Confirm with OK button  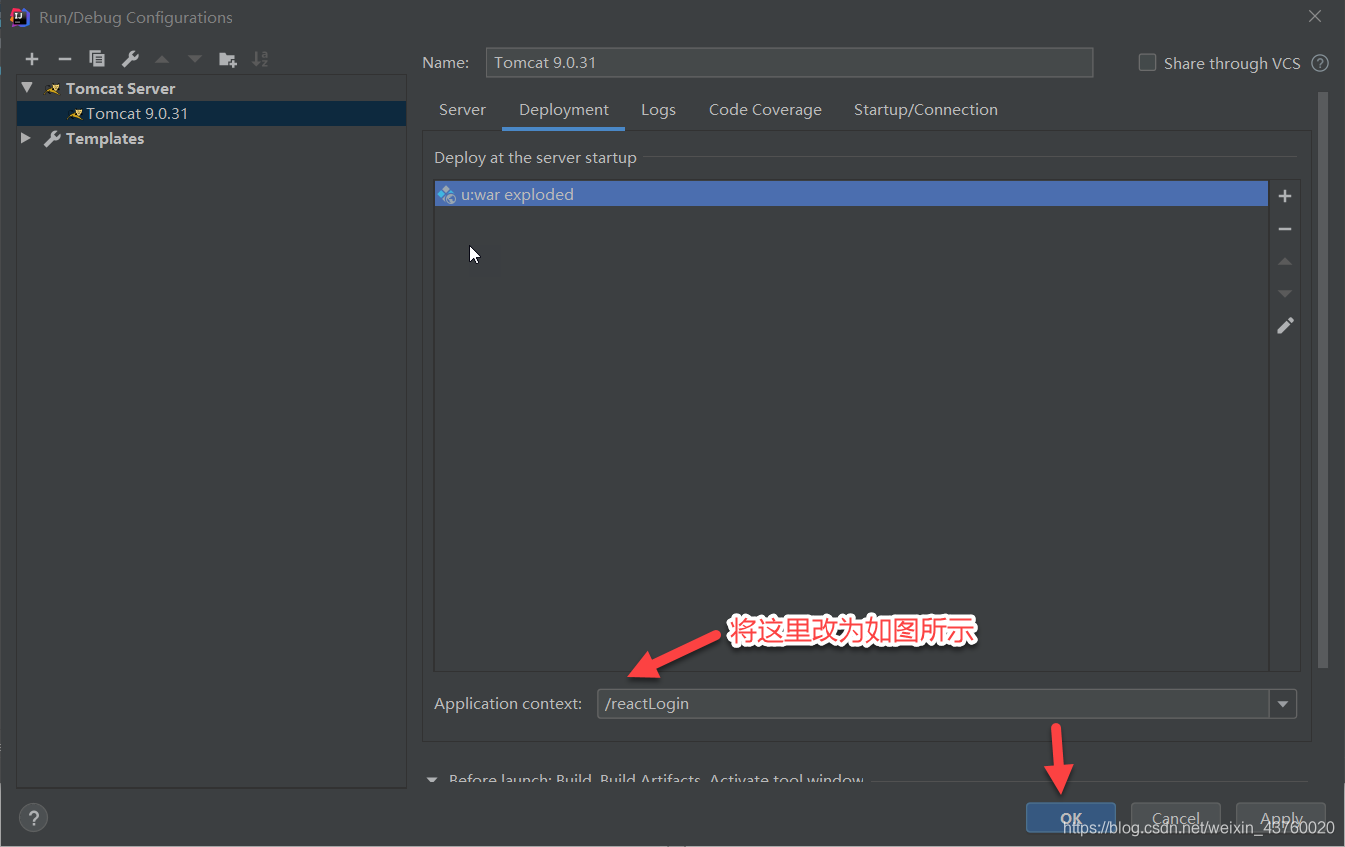tap(1071, 817)
